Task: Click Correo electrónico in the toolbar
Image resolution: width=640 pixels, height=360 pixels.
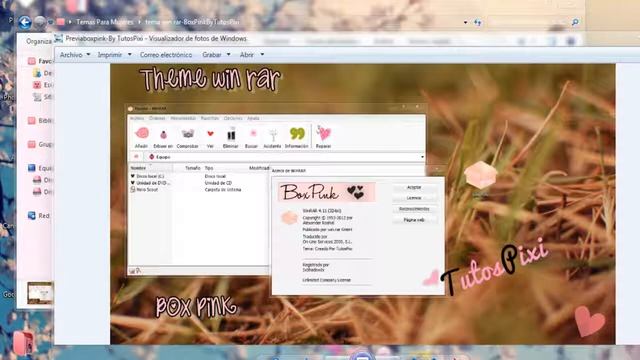Action: pos(166,55)
